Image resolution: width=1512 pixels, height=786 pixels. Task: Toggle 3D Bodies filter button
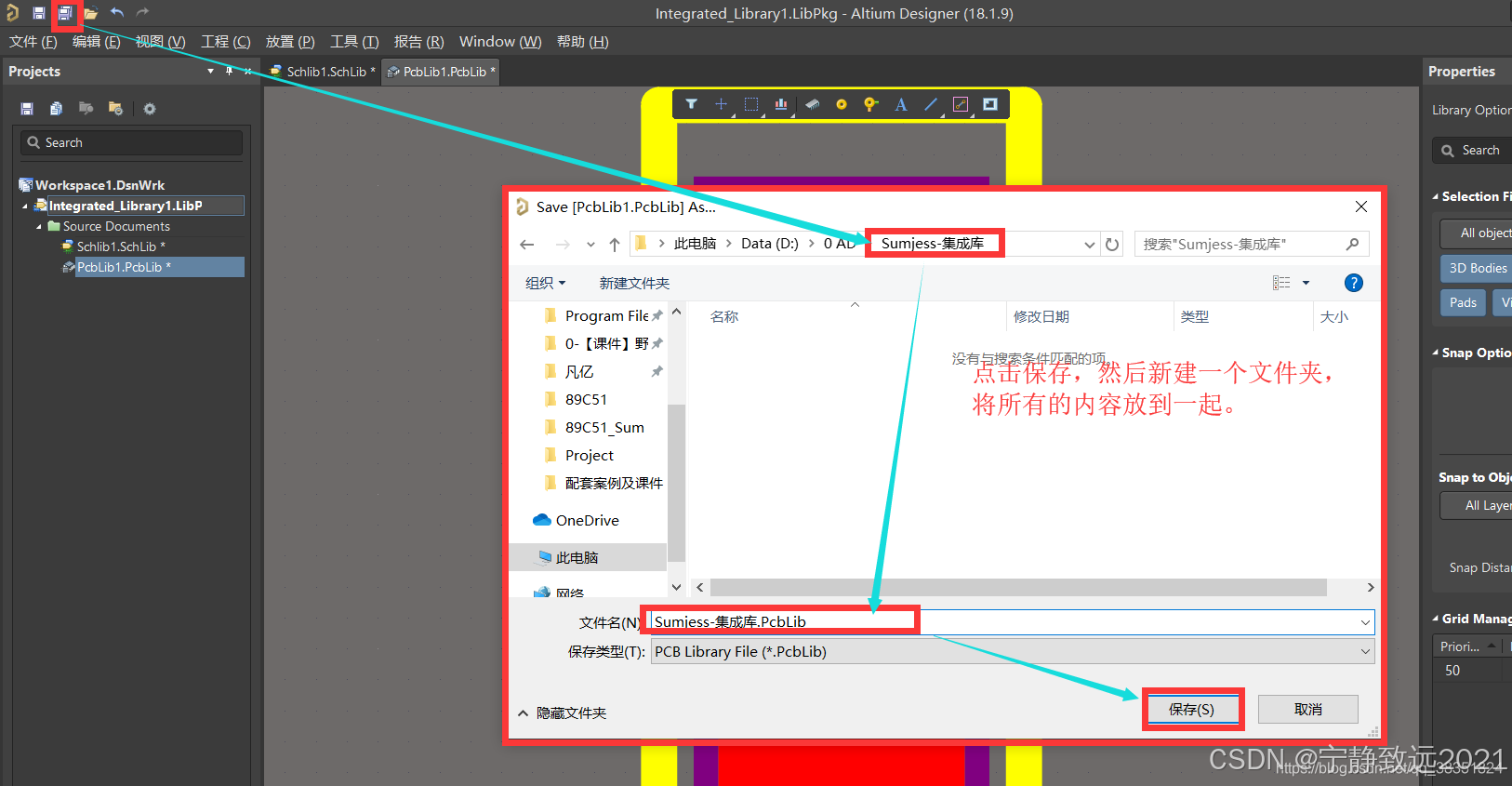pyautogui.click(x=1478, y=268)
